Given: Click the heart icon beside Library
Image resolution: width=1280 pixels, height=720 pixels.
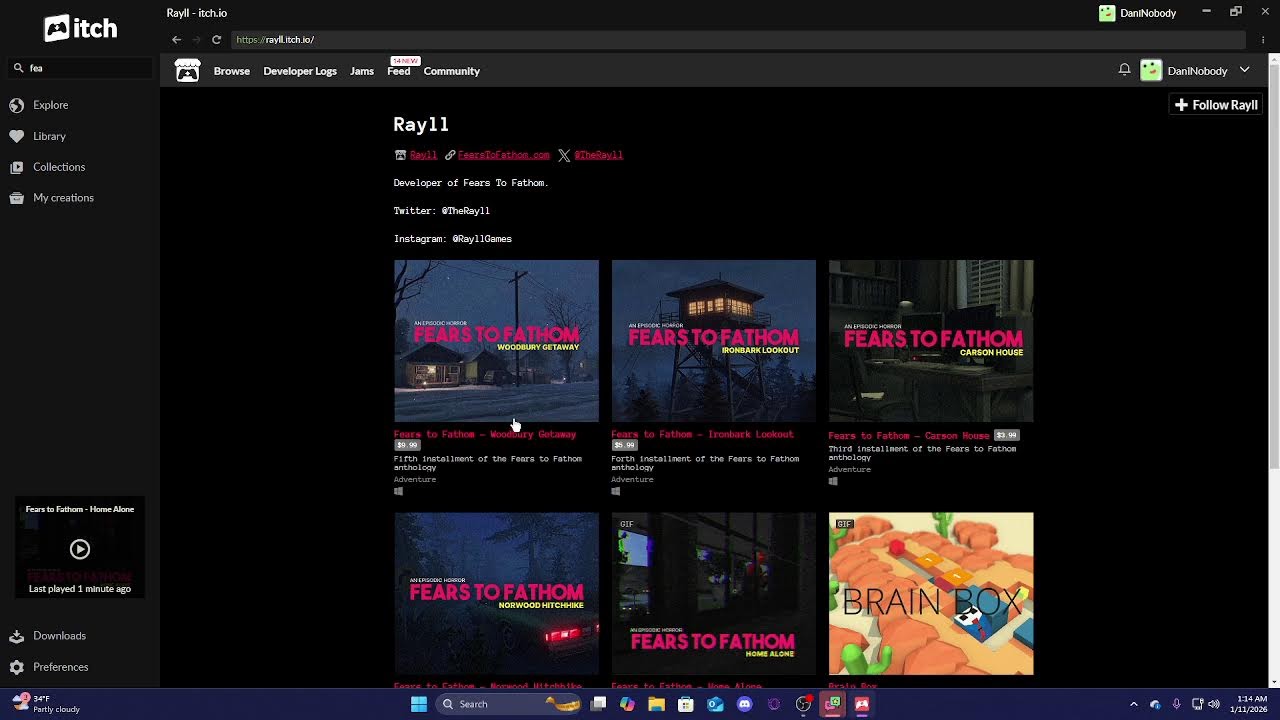Looking at the screenshot, I should pos(16,136).
